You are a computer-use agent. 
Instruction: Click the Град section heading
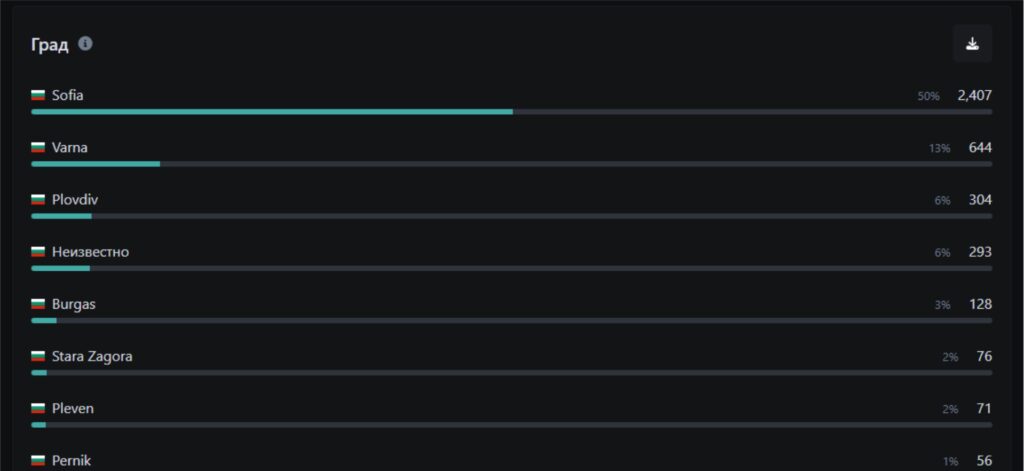point(50,45)
